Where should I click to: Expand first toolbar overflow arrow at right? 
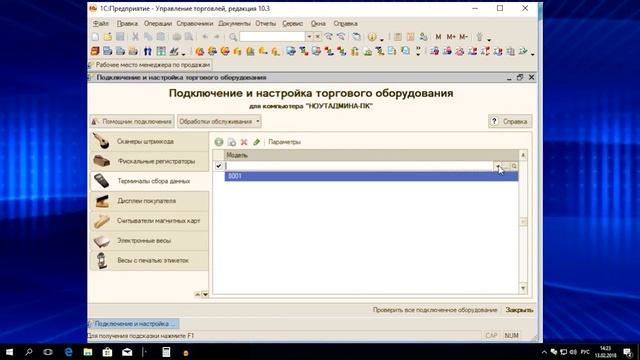(489, 39)
